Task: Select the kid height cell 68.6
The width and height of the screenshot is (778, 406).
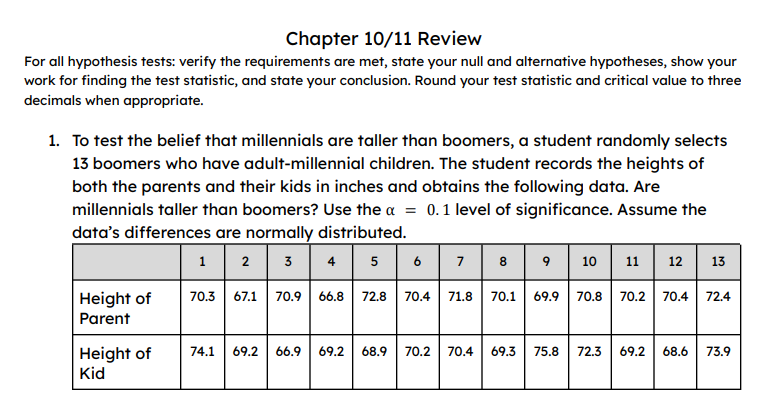Action: (675, 352)
